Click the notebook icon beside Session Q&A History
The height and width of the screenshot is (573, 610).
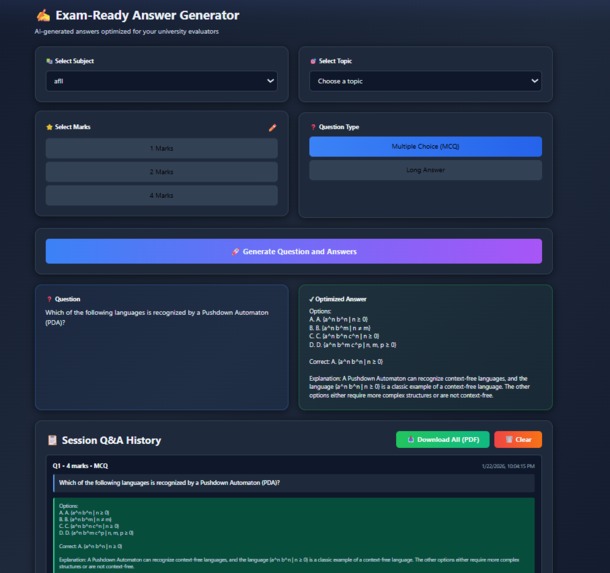click(x=52, y=440)
